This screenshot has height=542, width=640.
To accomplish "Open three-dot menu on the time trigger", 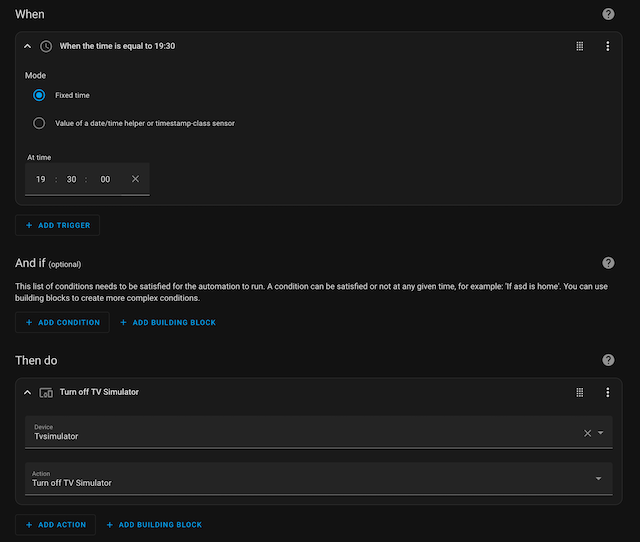I will 607,46.
